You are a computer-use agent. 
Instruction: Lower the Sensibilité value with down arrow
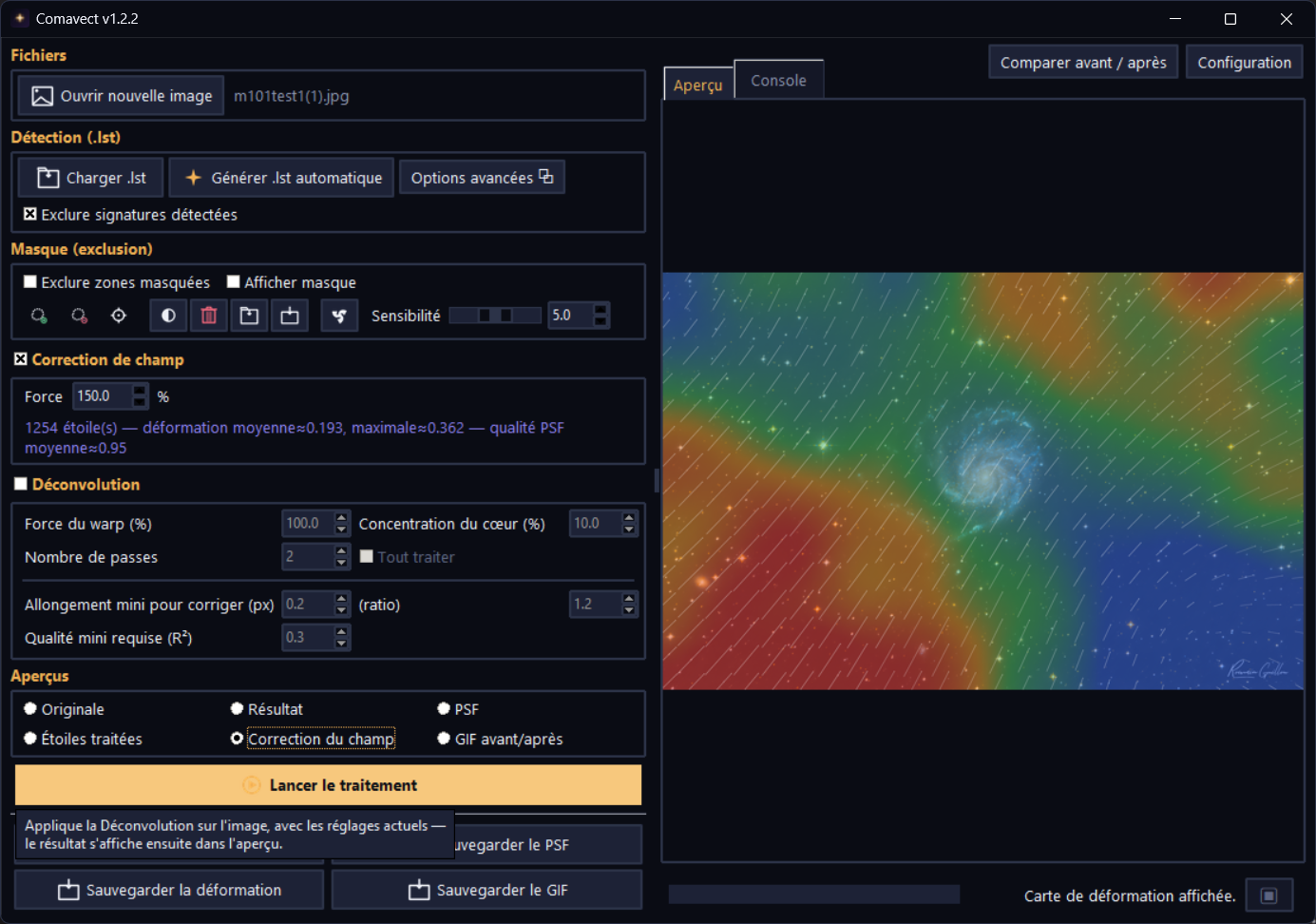coord(601,321)
